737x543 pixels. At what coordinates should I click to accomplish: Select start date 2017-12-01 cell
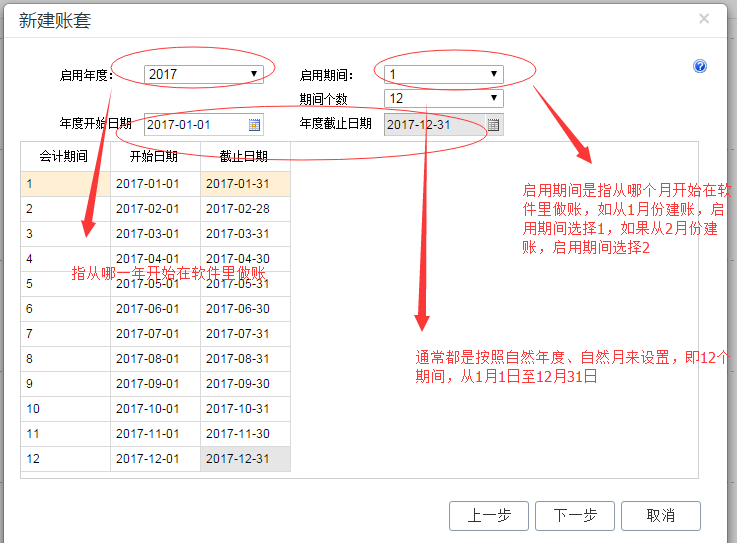[x=155, y=459]
